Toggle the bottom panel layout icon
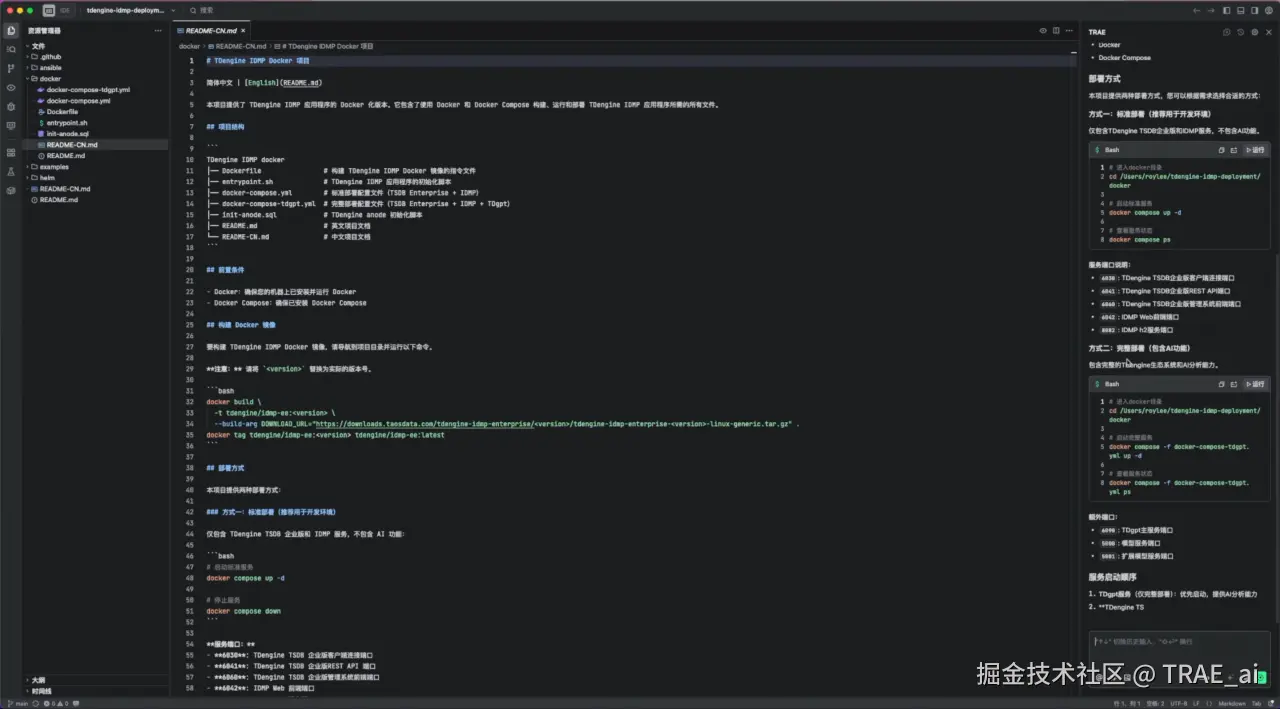The width and height of the screenshot is (1280, 709). pos(1240,10)
